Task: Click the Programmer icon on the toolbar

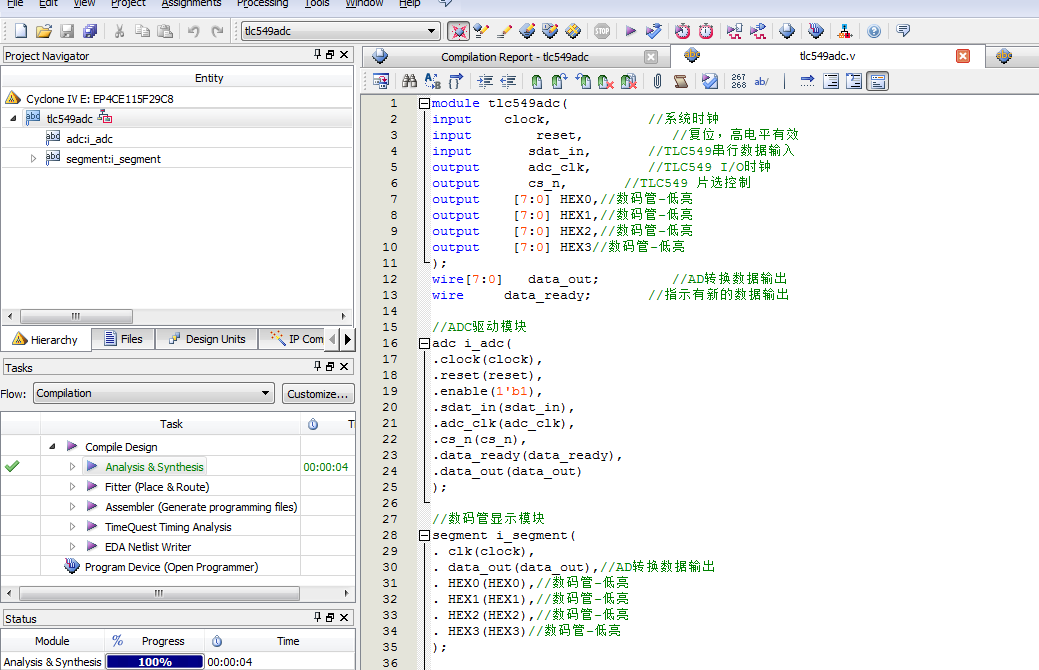Action: 845,32
